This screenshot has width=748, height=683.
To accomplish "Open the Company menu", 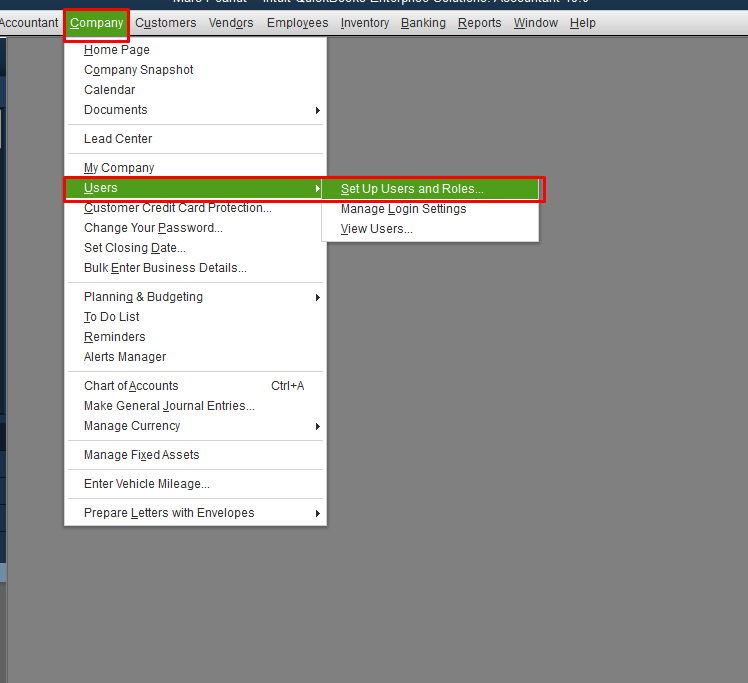I will (96, 23).
